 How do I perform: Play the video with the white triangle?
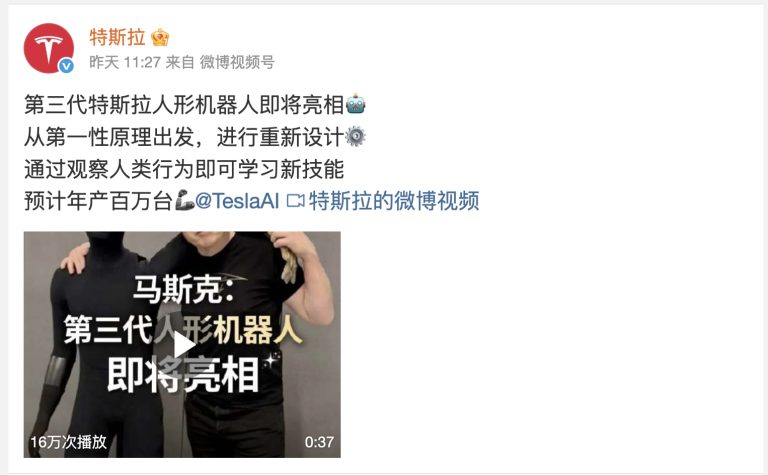tap(184, 345)
